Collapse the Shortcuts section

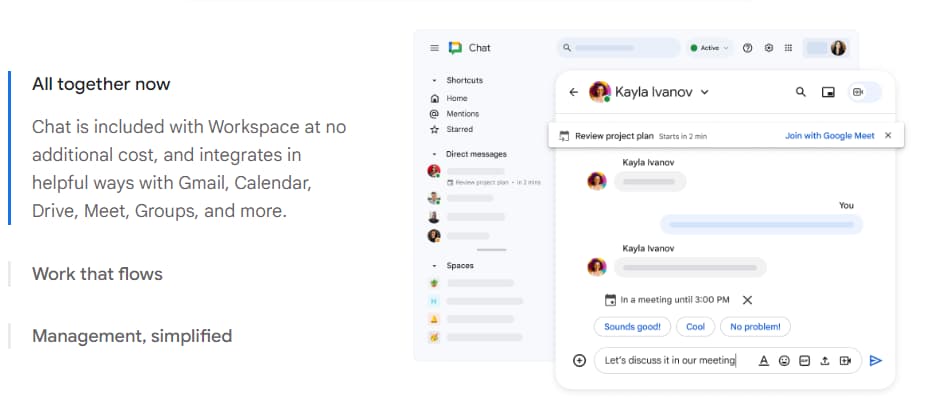coord(434,80)
